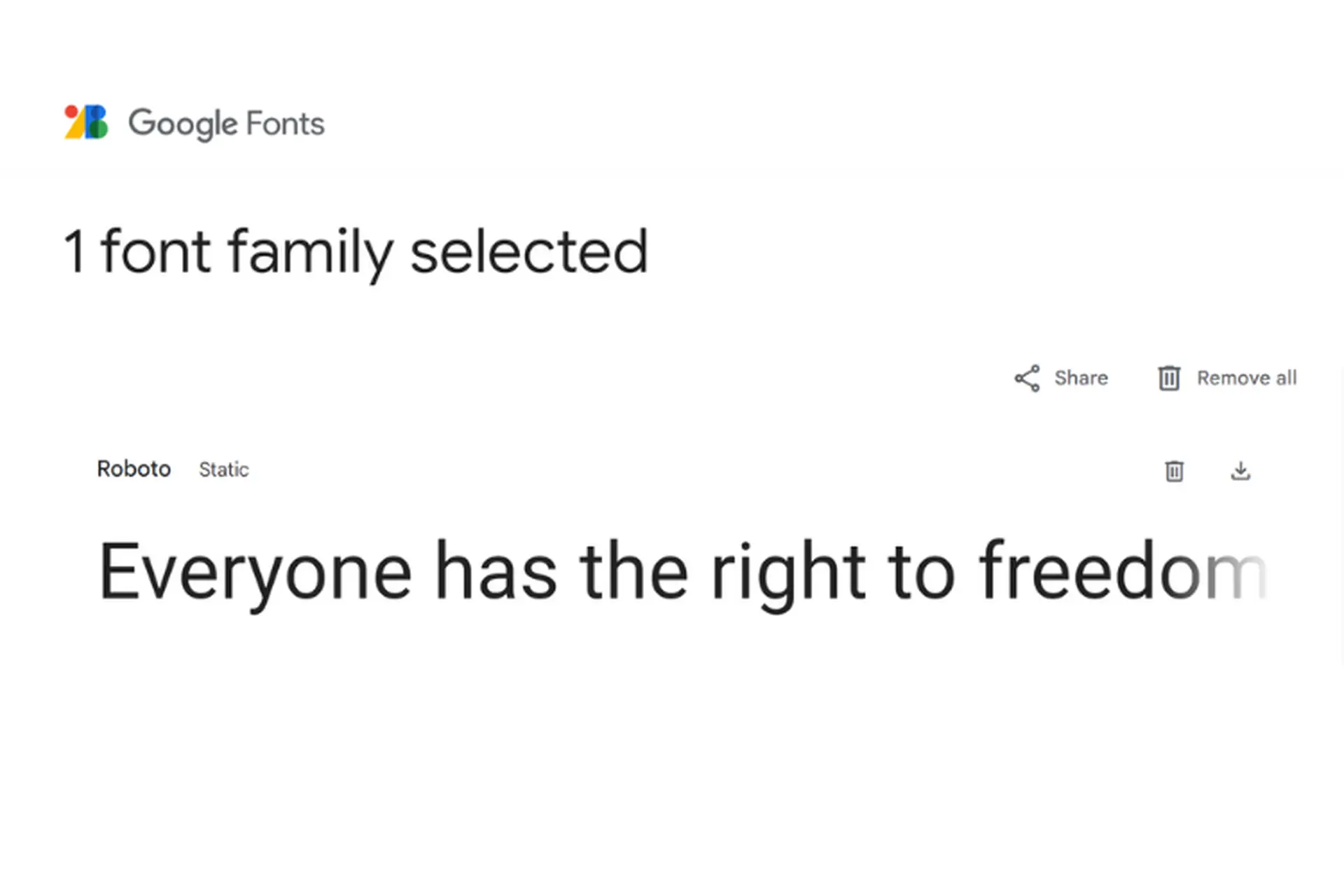Click the Static label next to Roboto
1344x896 pixels.
point(223,470)
